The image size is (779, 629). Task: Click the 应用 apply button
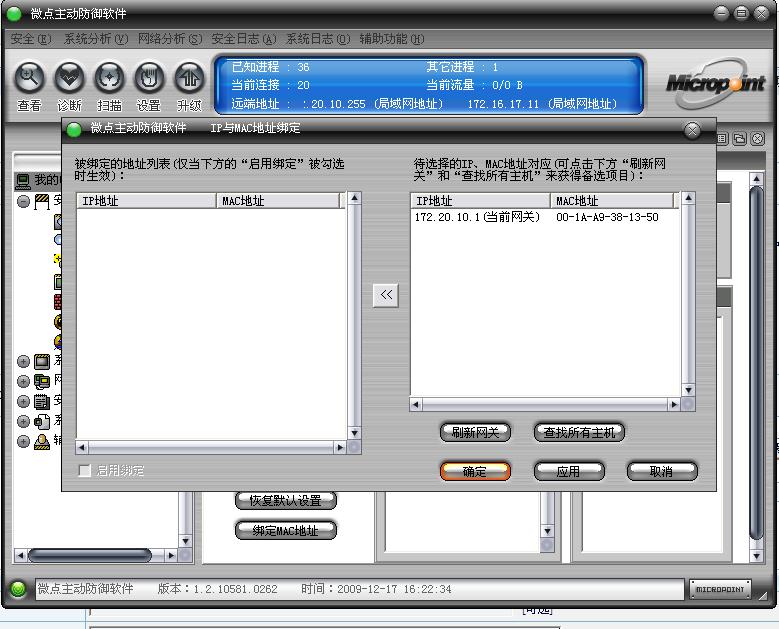(569, 472)
